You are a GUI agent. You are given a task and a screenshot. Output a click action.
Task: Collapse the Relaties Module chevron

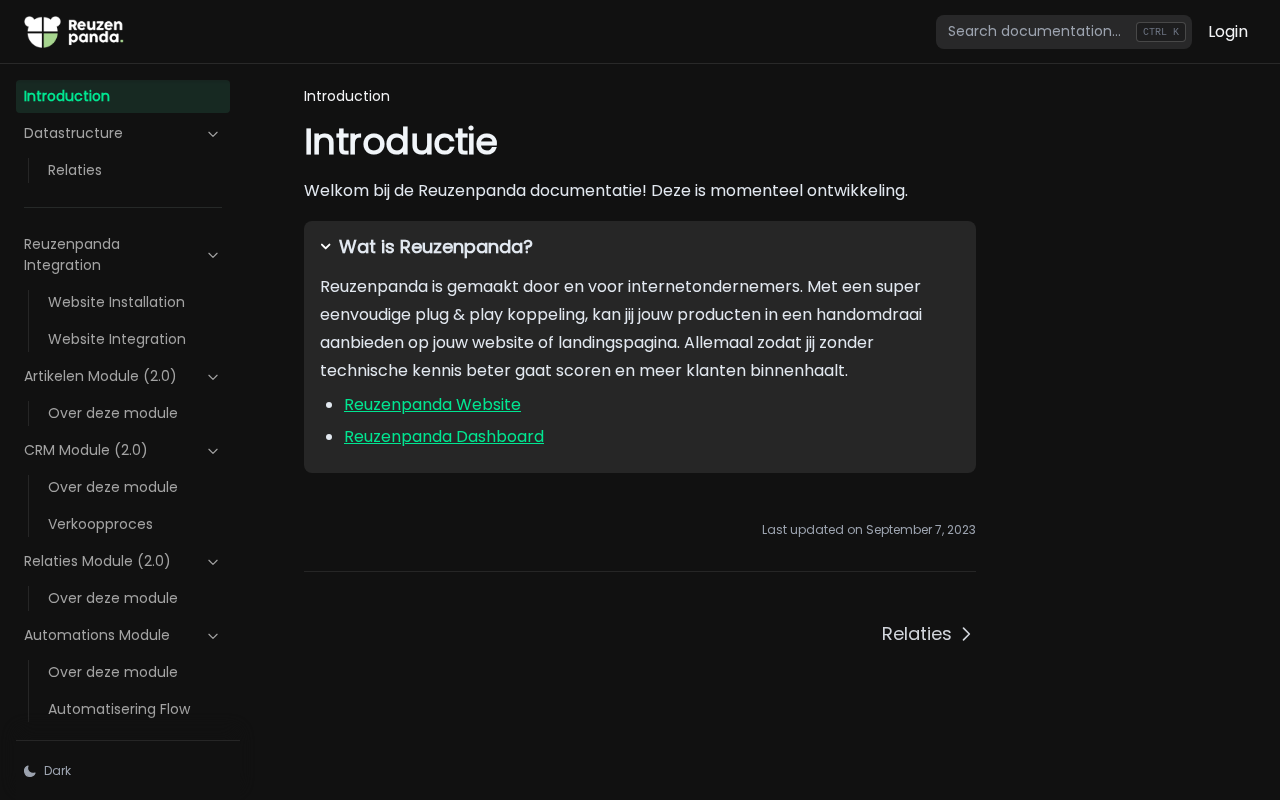point(213,562)
